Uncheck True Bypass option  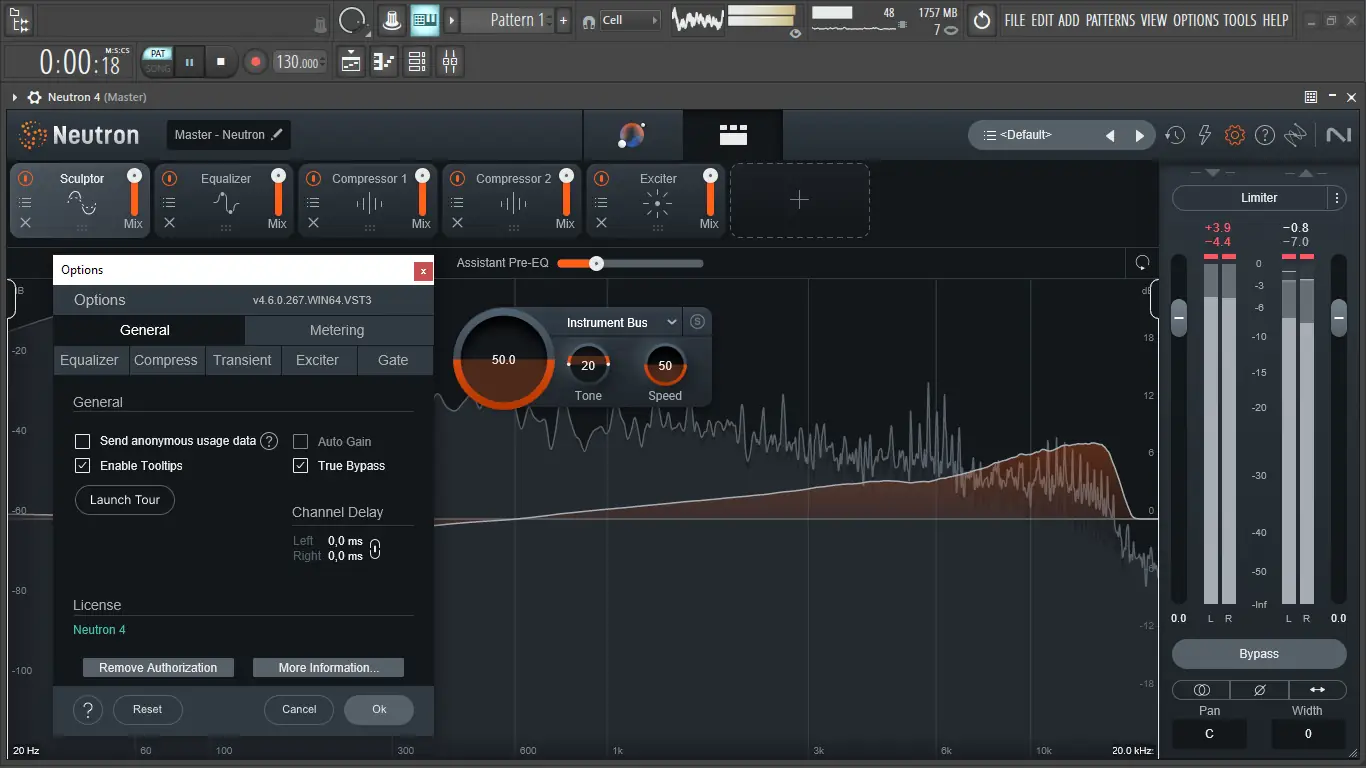click(x=300, y=466)
